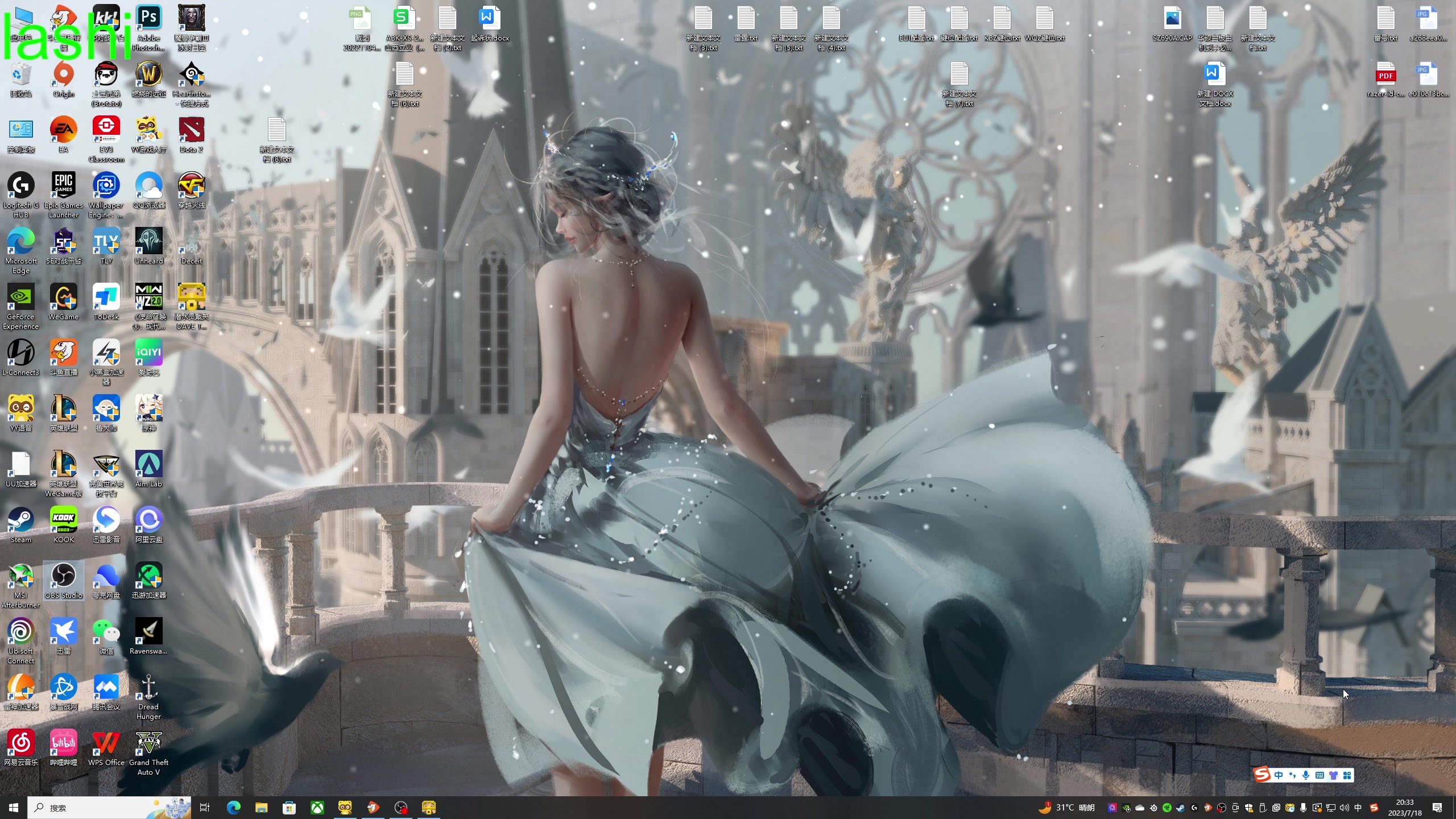
Task: Open Ubisoft Connect shortcut
Action: pyautogui.click(x=21, y=641)
